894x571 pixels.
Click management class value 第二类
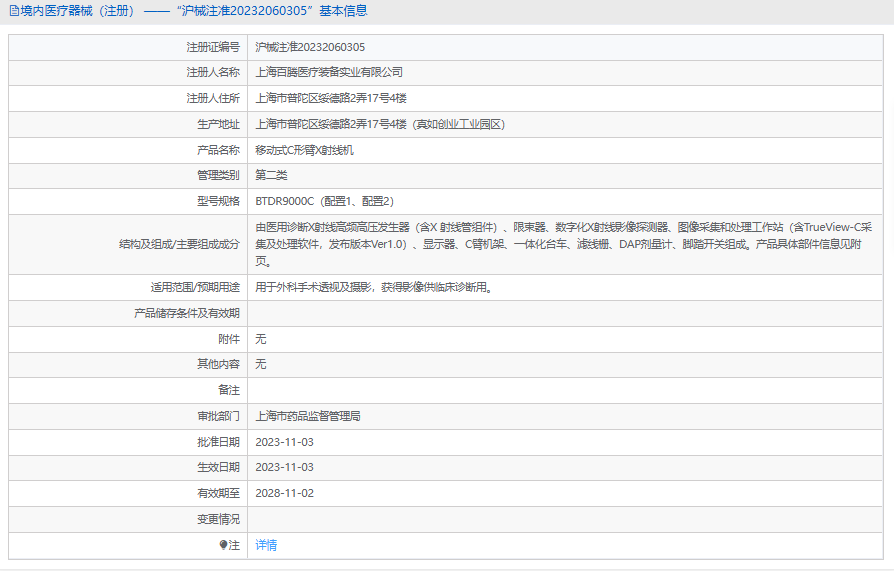pos(271,175)
